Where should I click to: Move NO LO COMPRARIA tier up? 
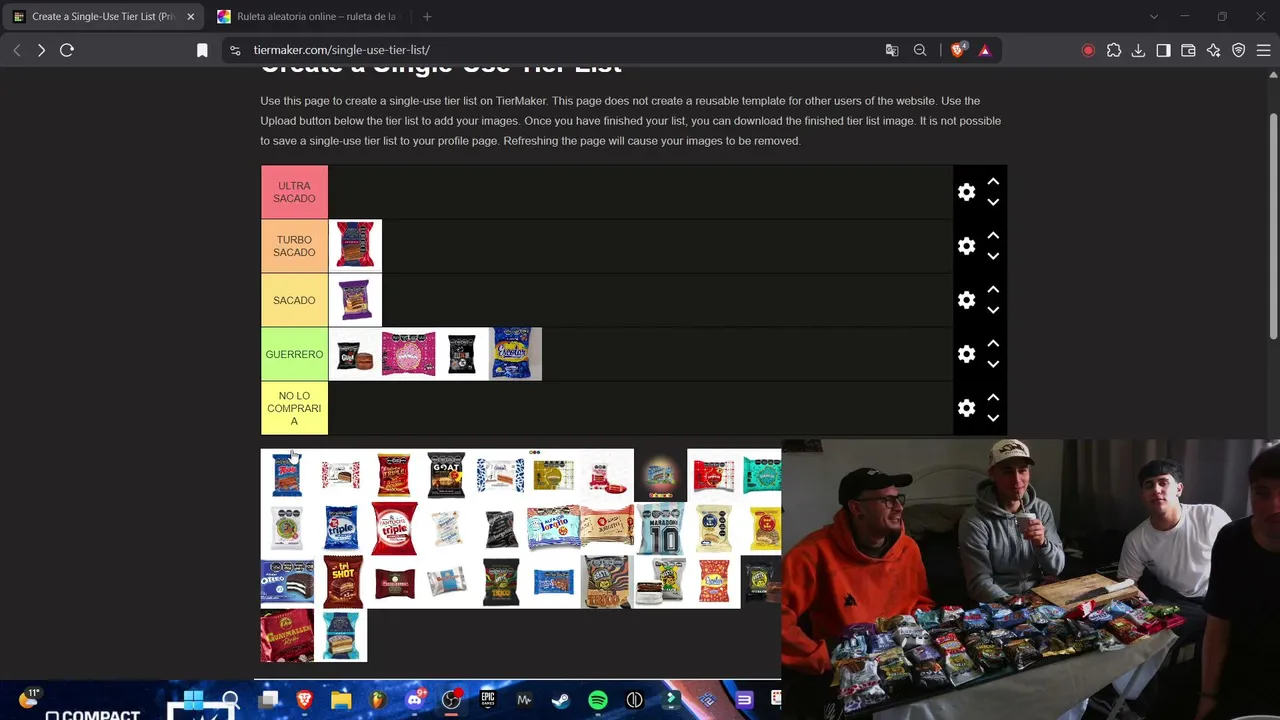pyautogui.click(x=993, y=398)
